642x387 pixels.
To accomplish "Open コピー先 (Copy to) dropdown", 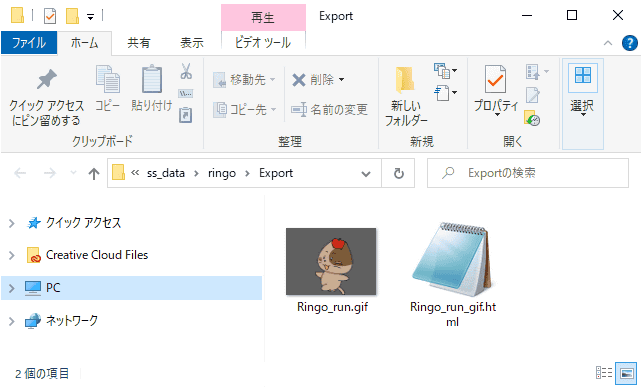I will [x=244, y=110].
